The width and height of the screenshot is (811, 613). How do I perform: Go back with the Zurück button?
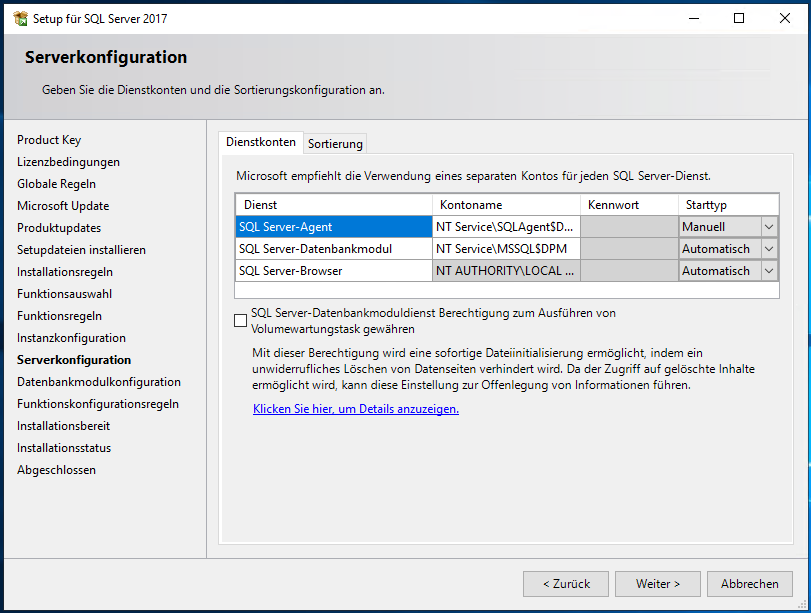(x=566, y=584)
